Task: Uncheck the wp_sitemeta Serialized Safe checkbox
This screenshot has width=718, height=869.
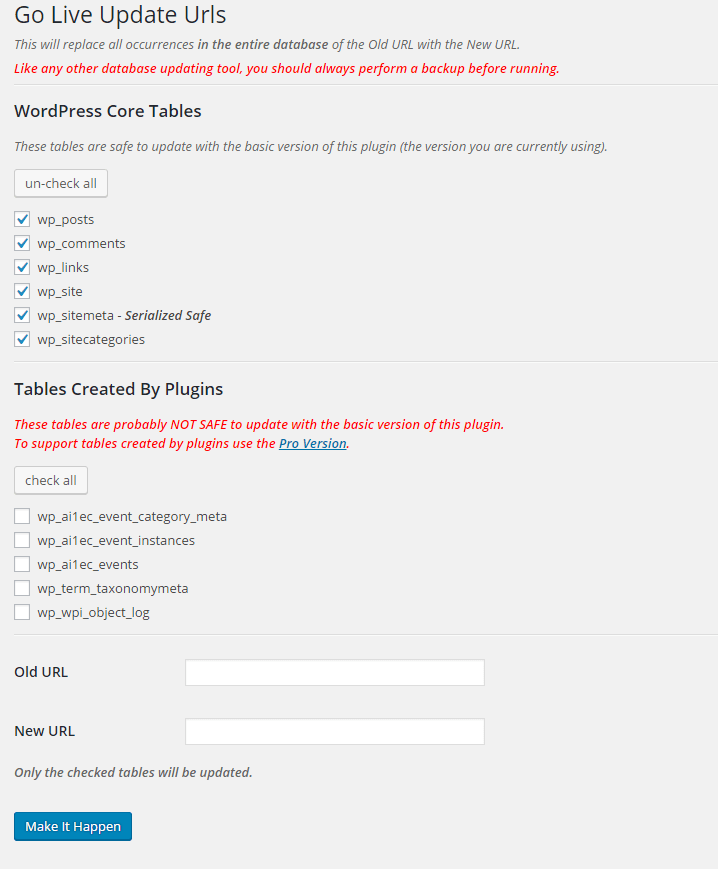Action: [x=22, y=315]
